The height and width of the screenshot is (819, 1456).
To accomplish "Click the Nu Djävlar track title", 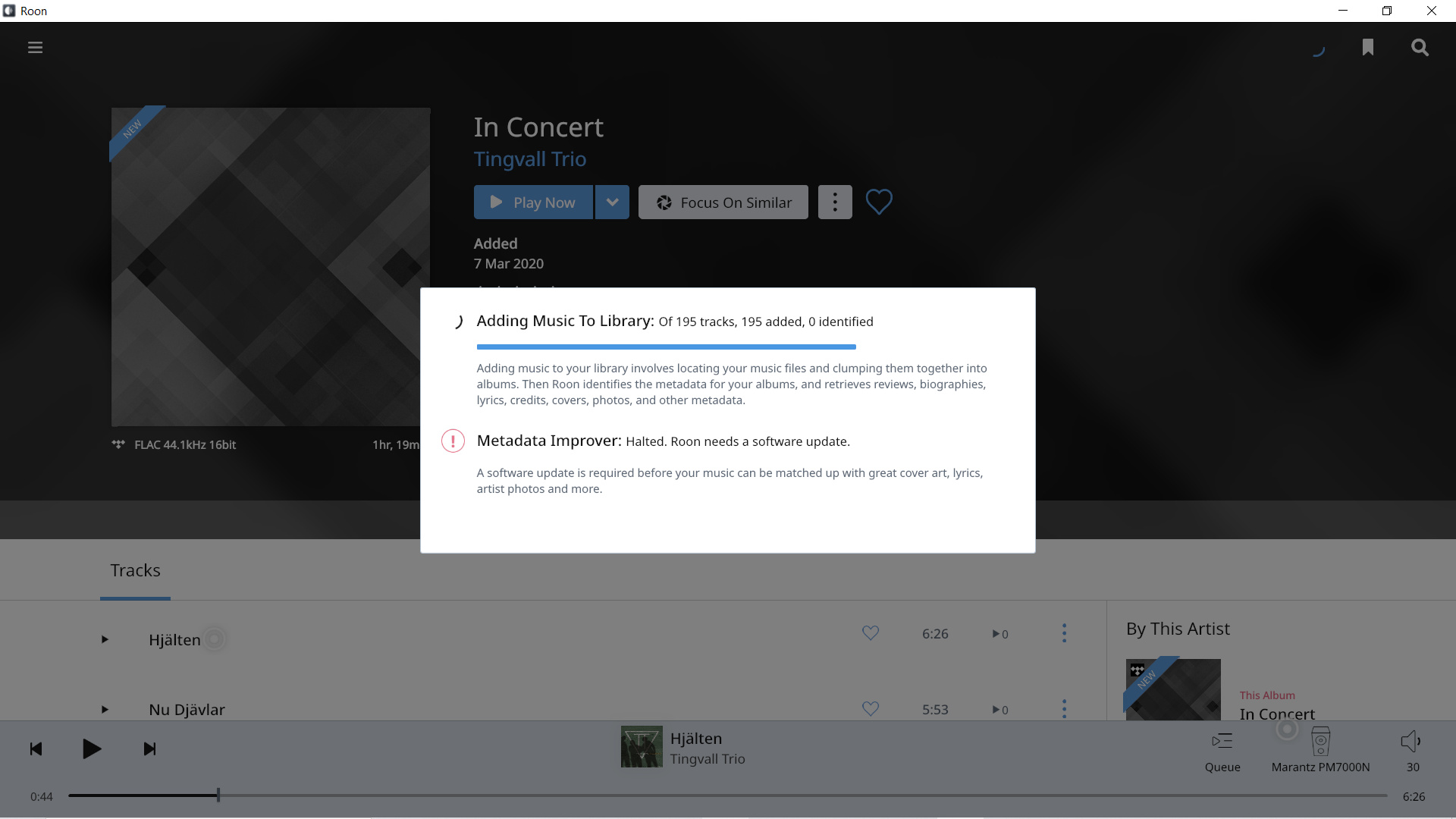I will (x=187, y=710).
